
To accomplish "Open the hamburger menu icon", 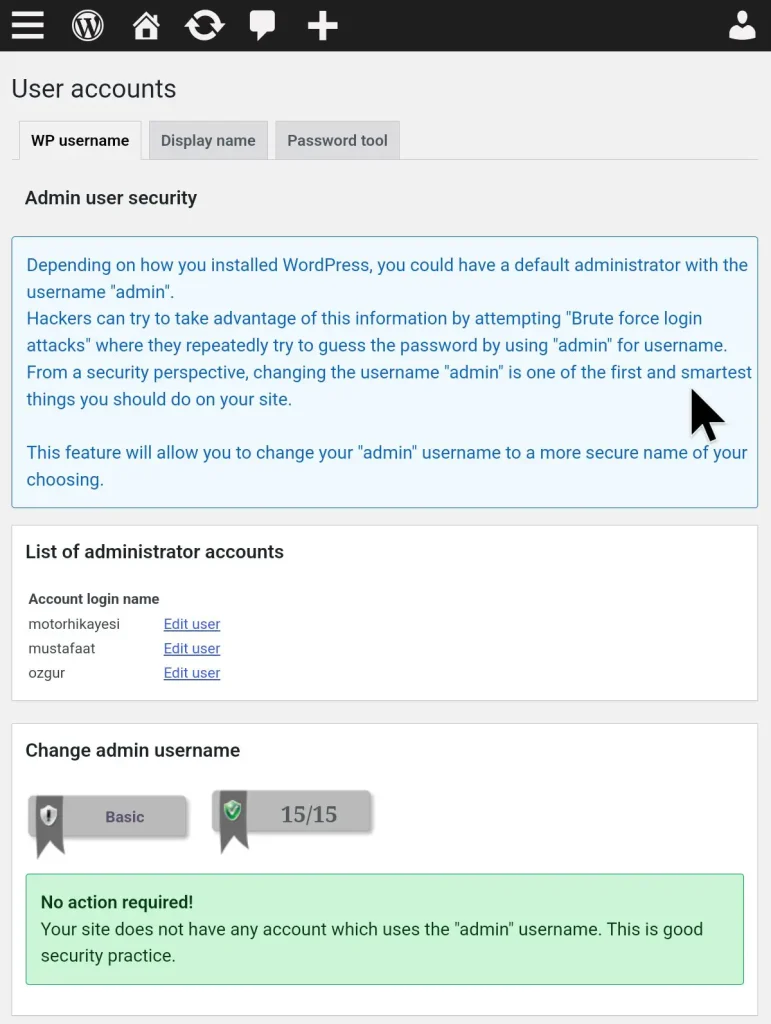I will pyautogui.click(x=27, y=25).
